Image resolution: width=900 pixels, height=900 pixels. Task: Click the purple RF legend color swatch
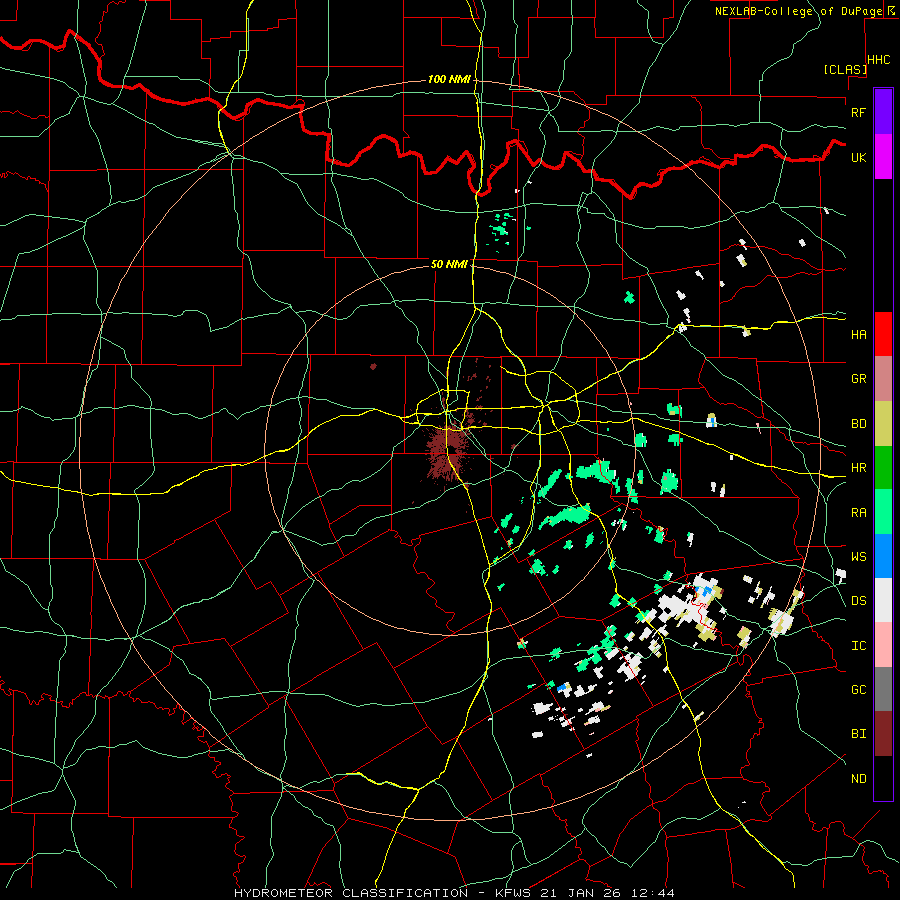[883, 112]
